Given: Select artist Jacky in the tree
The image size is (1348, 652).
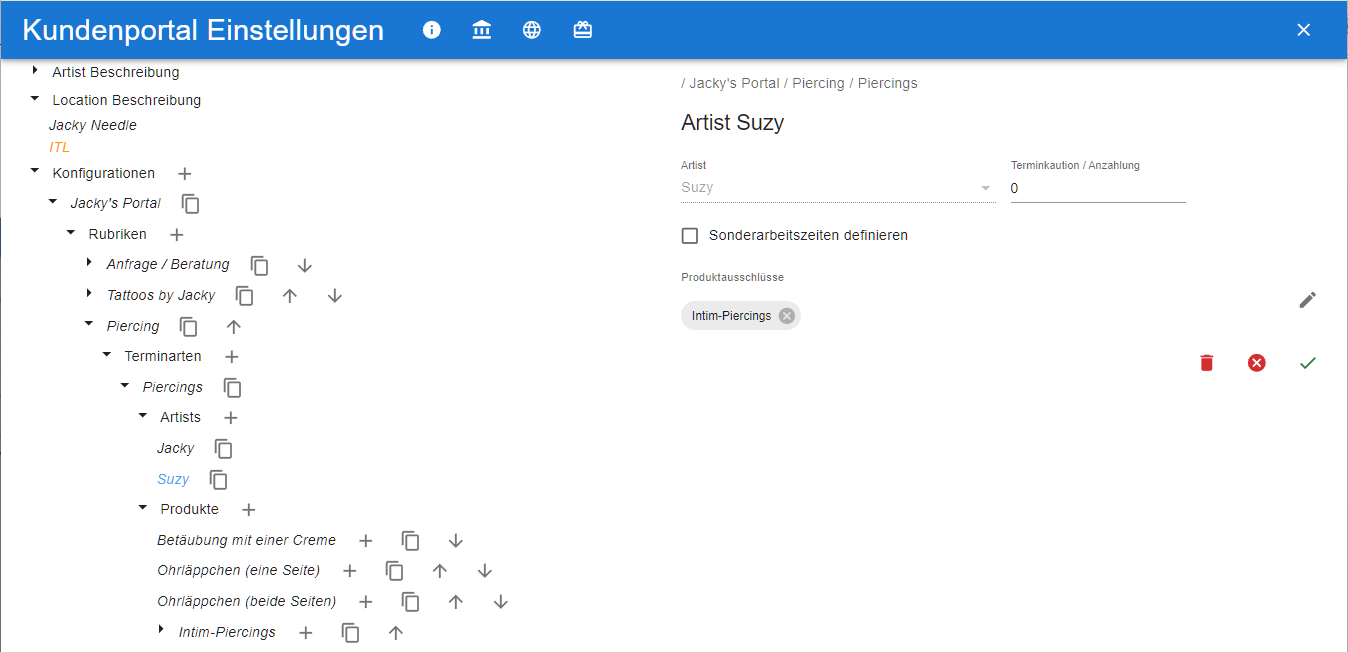Looking at the screenshot, I should coord(176,448).
